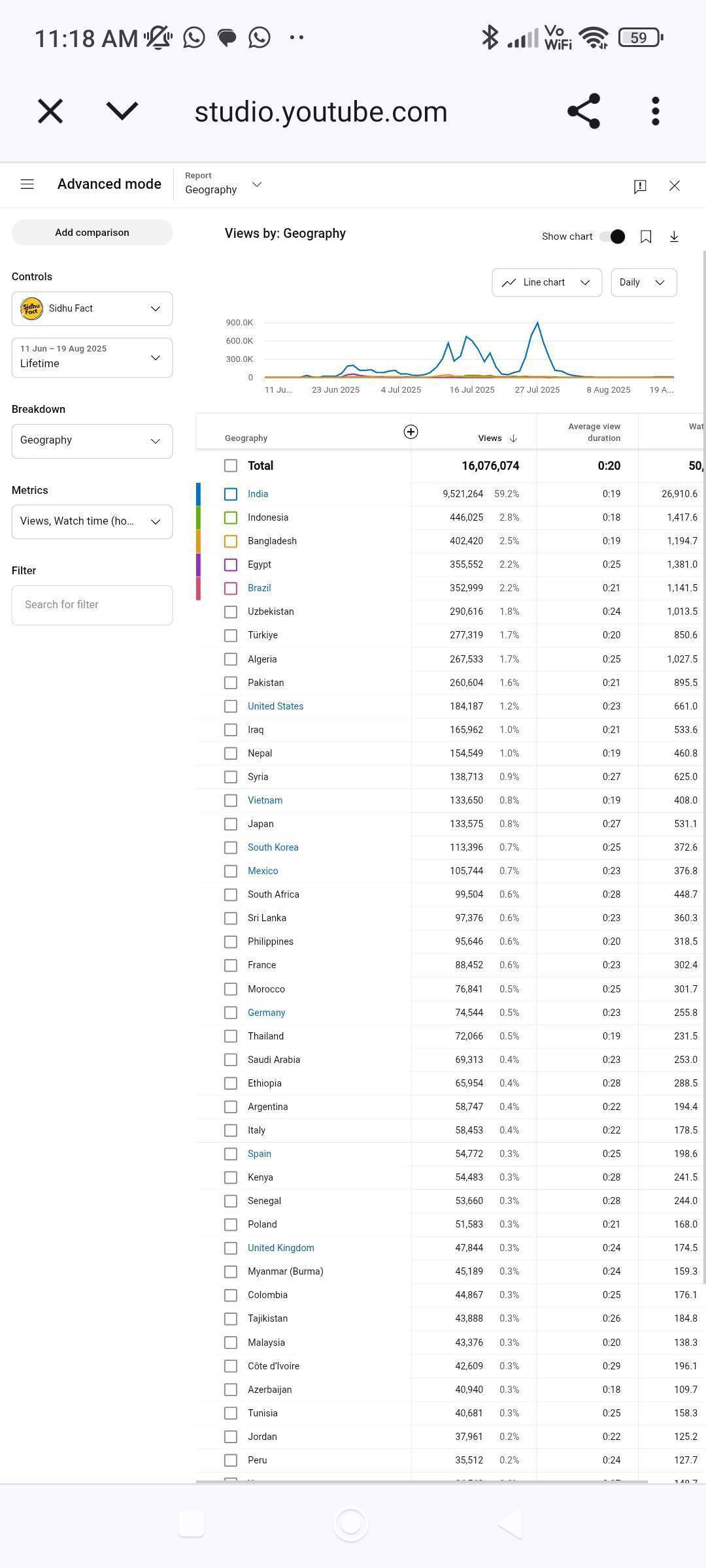Viewport: 706px width, 1568px height.
Task: Open the hamburger navigation menu
Action: (x=27, y=184)
